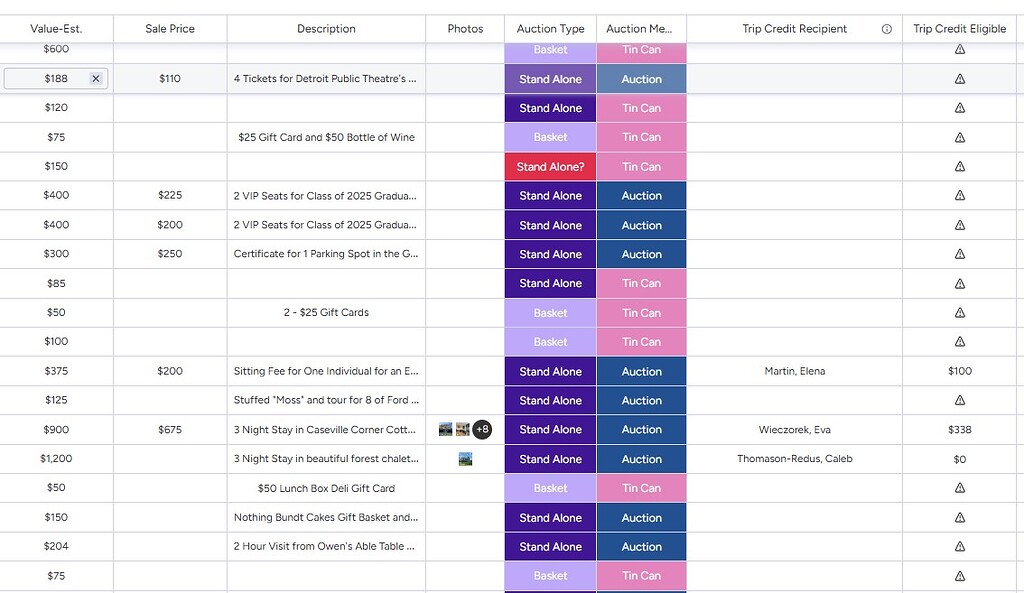The width and height of the screenshot is (1024, 593).
Task: Select the Photos column header
Action: pyautogui.click(x=464, y=28)
